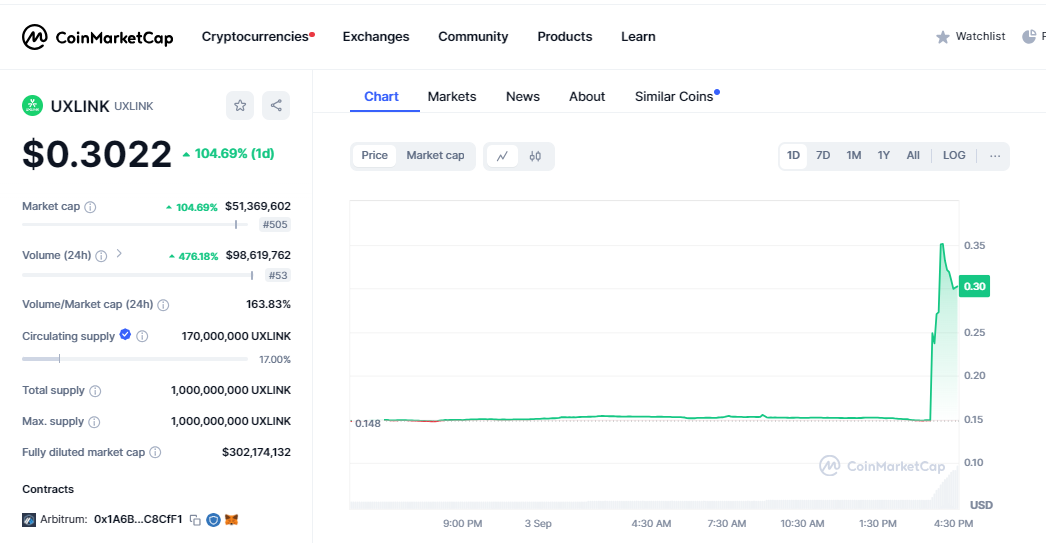Click the green 0.30 current price label

tap(975, 286)
